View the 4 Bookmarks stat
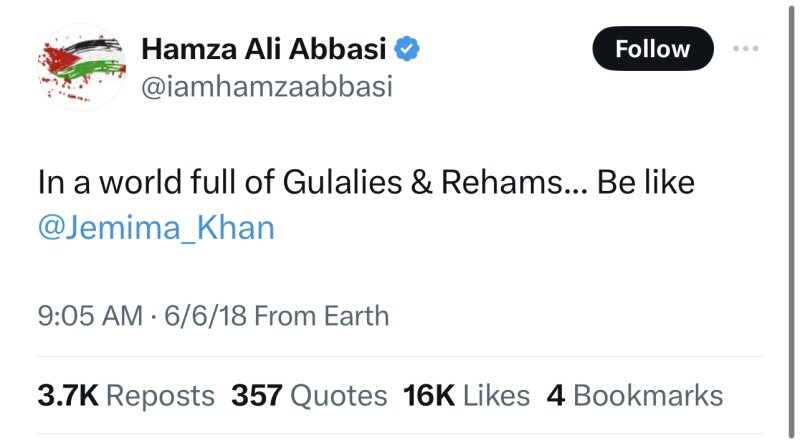Image resolution: width=800 pixels, height=441 pixels. (634, 395)
